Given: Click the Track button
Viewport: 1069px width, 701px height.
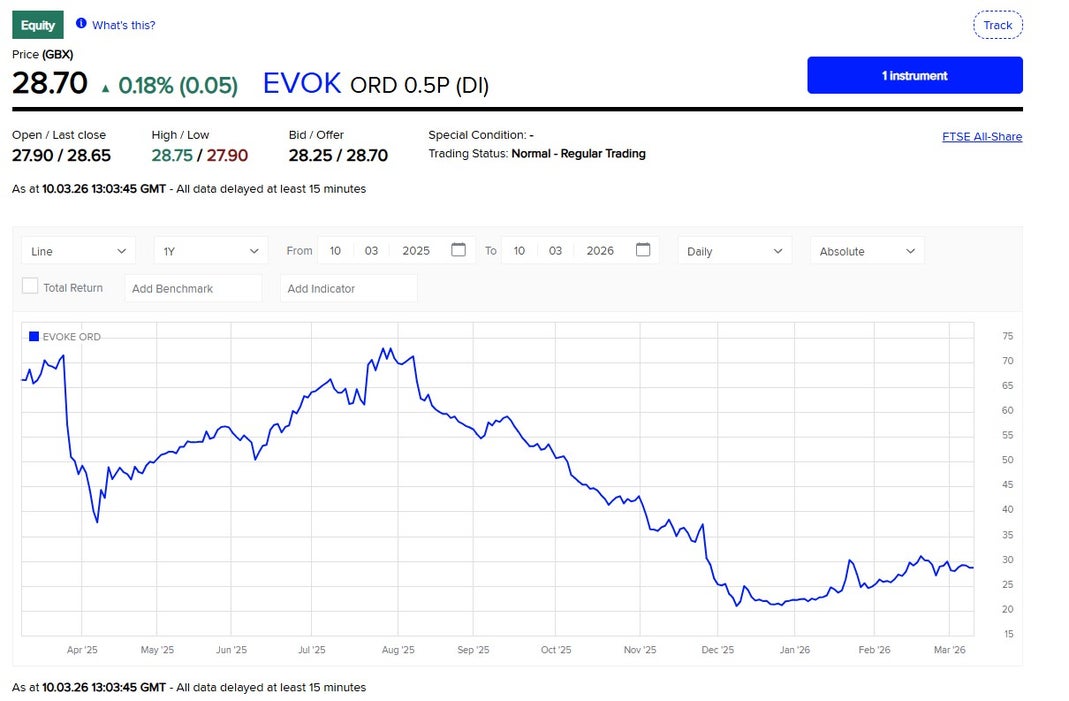Looking at the screenshot, I should (997, 25).
